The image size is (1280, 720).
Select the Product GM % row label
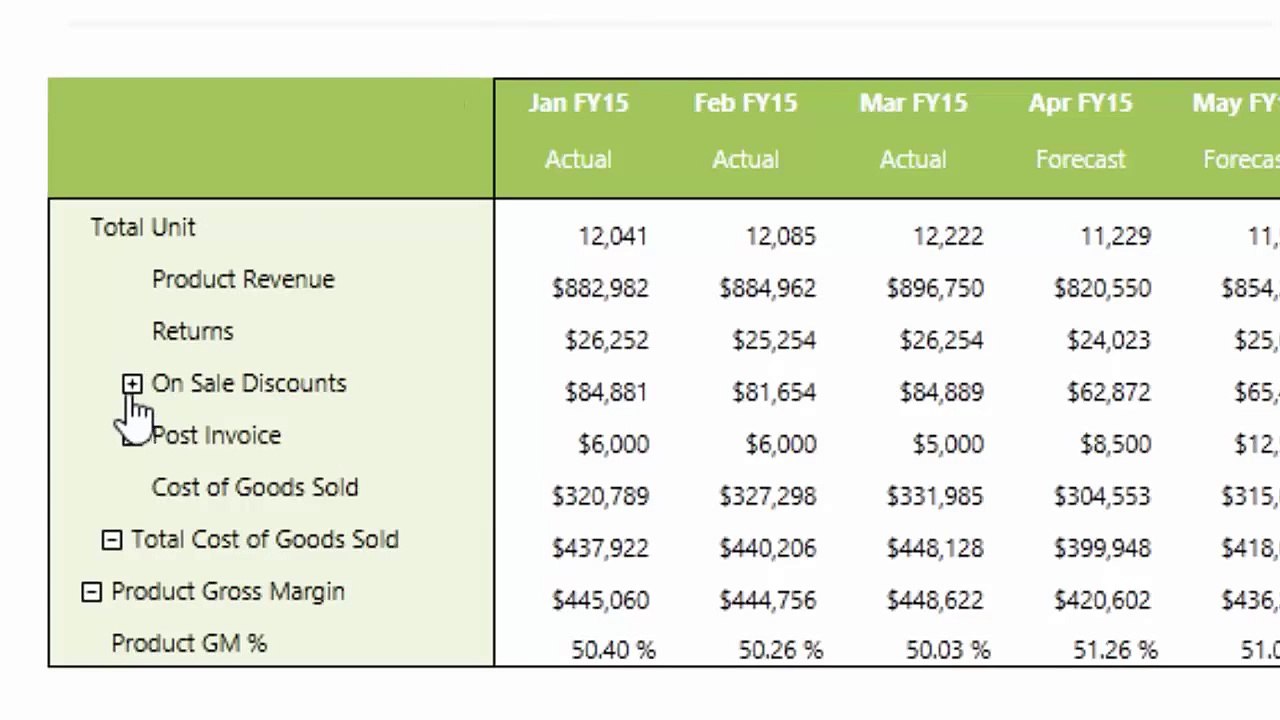[189, 644]
